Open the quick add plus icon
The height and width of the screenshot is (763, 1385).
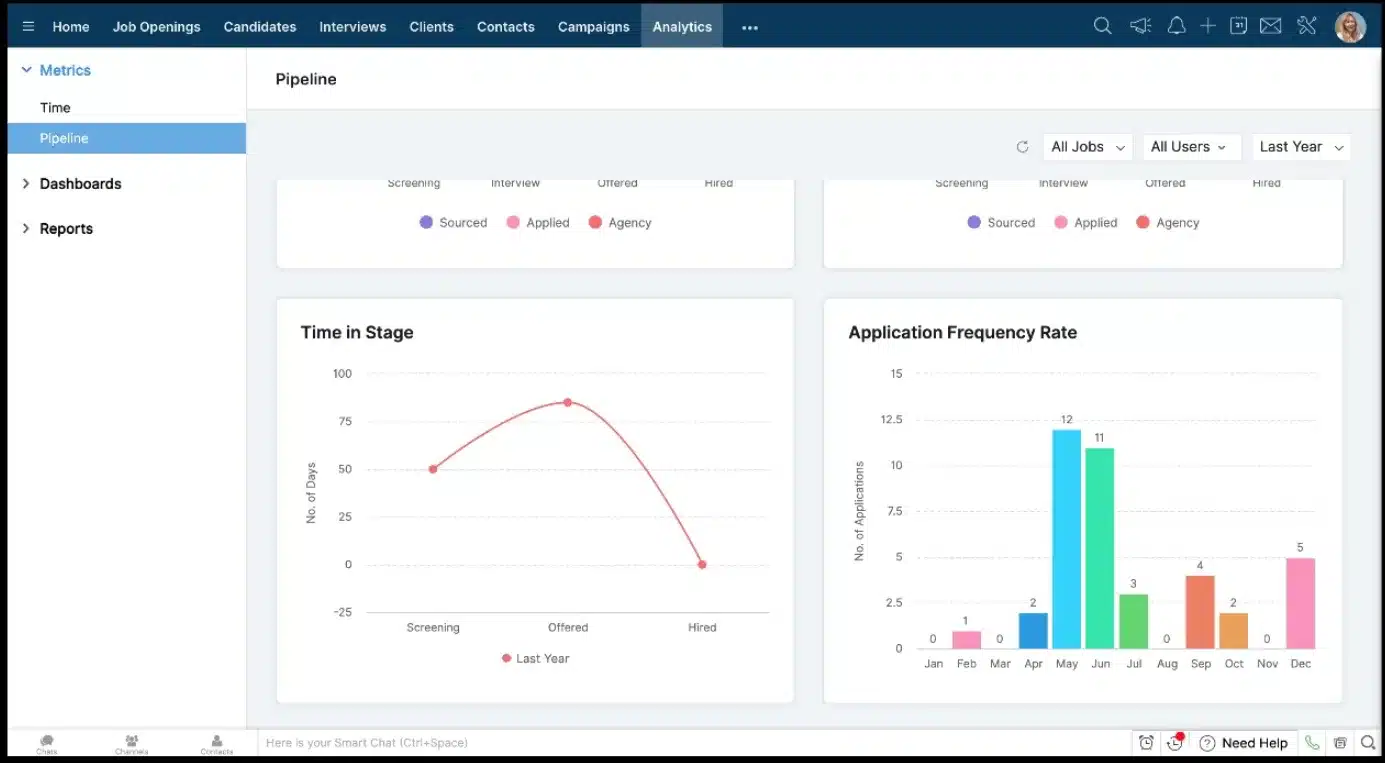point(1206,26)
